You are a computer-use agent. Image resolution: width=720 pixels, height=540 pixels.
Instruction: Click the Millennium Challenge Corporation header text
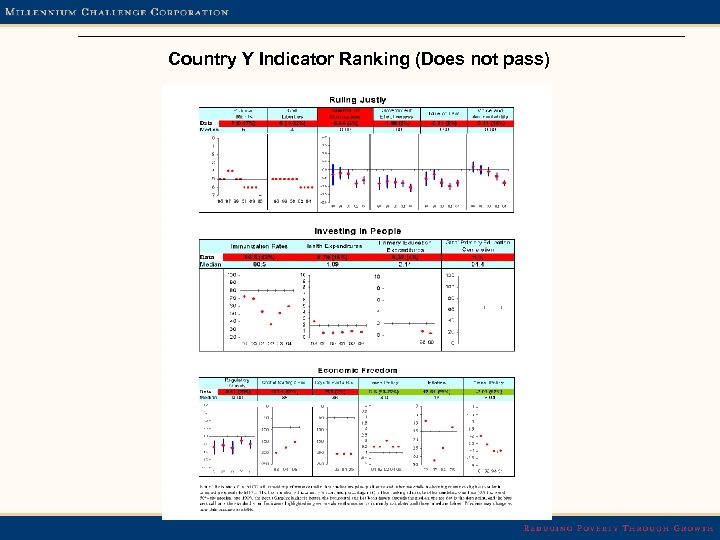tap(117, 11)
